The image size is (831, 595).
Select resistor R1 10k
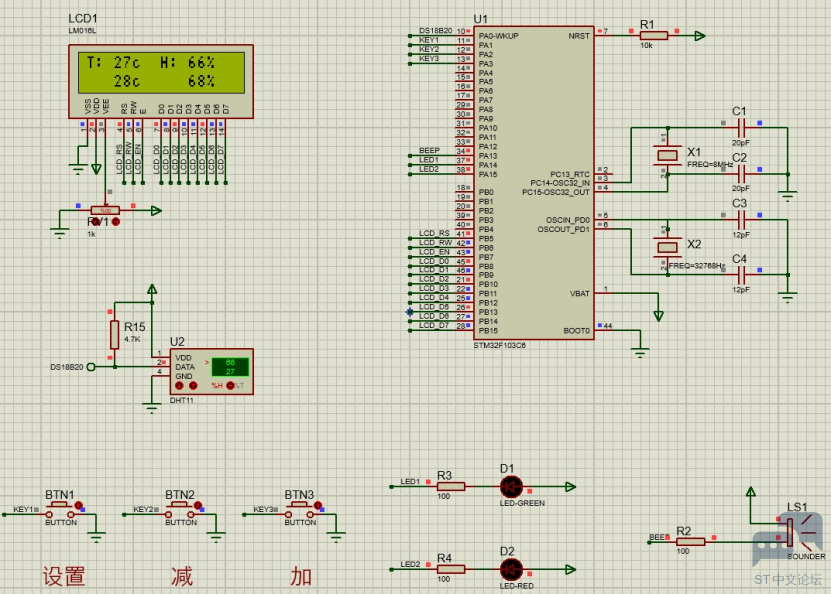[653, 35]
